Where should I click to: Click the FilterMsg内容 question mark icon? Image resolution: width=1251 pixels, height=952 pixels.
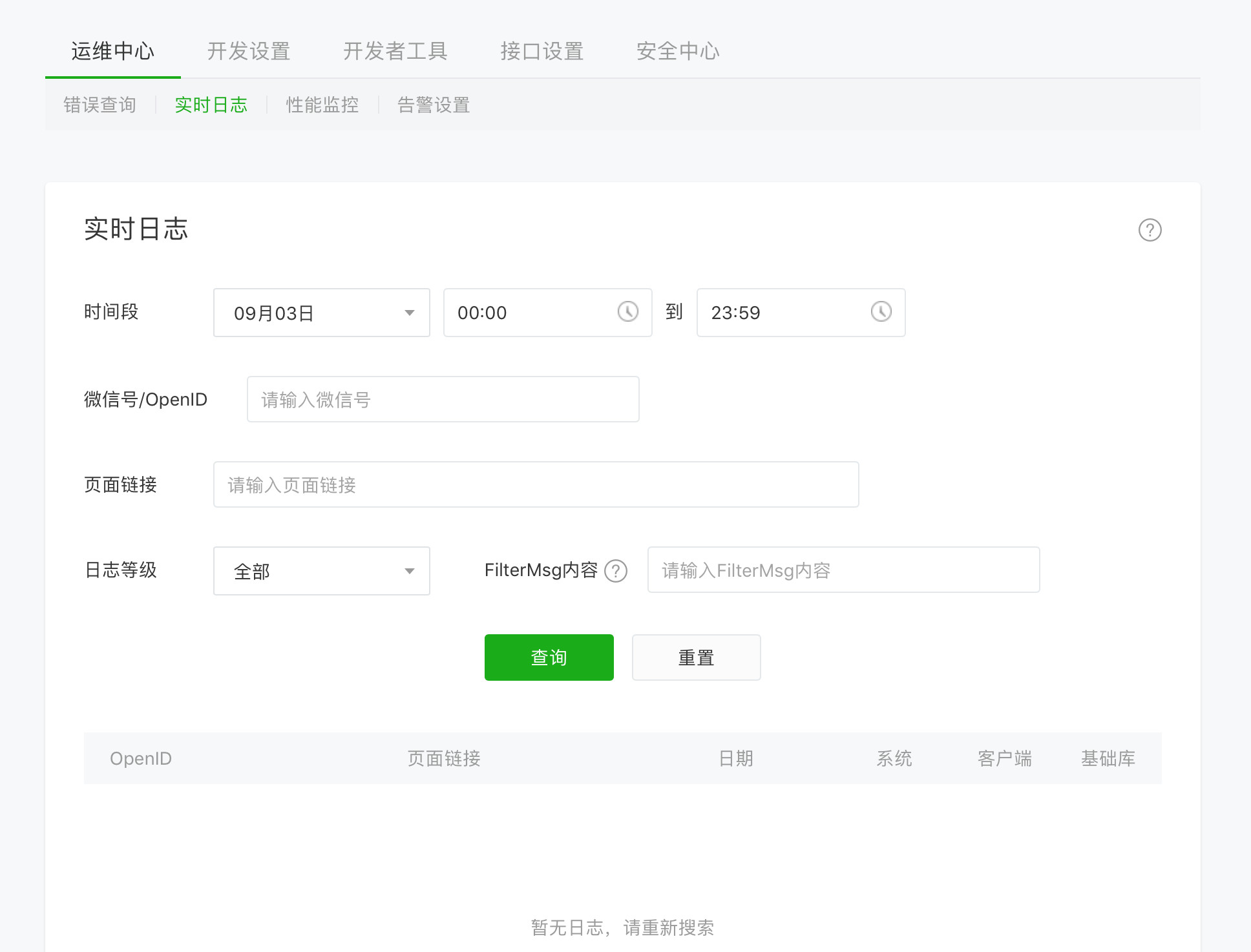click(x=615, y=571)
